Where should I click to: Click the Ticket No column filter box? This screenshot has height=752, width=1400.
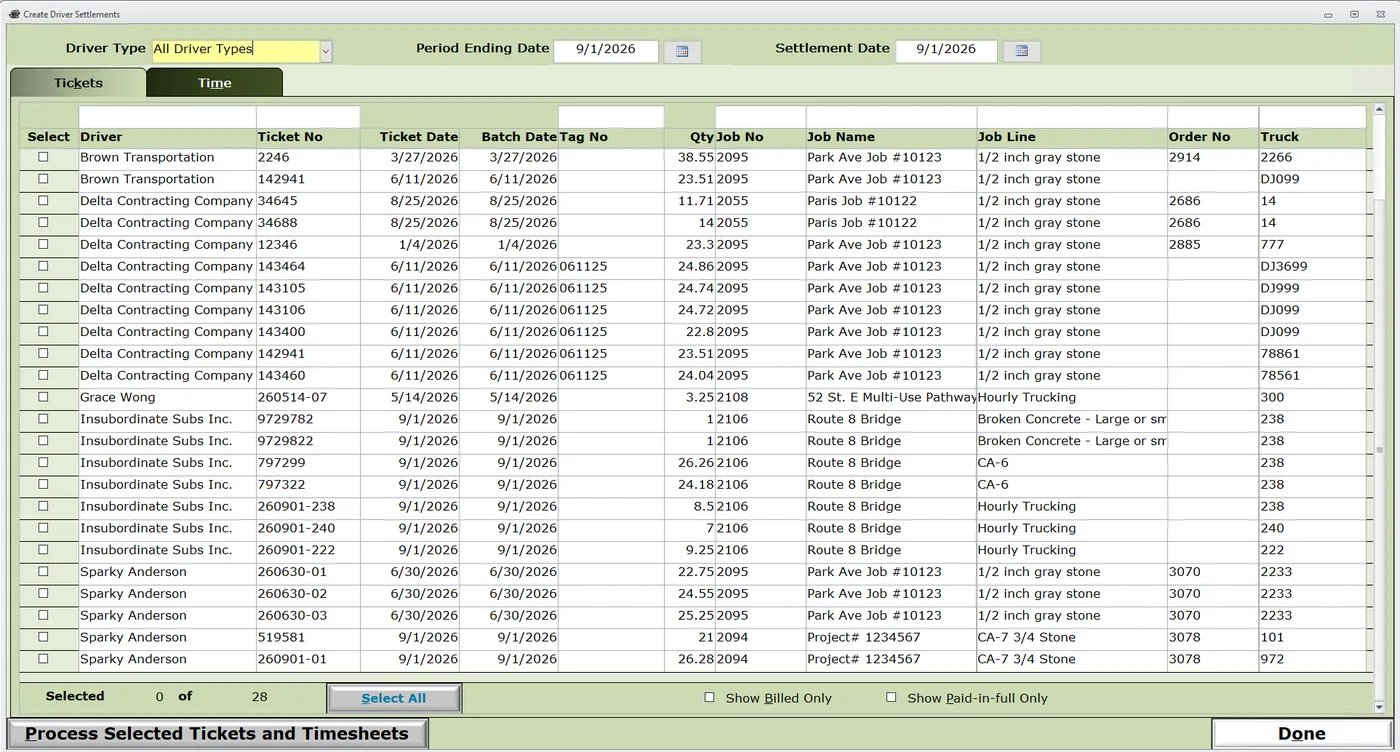tap(308, 117)
